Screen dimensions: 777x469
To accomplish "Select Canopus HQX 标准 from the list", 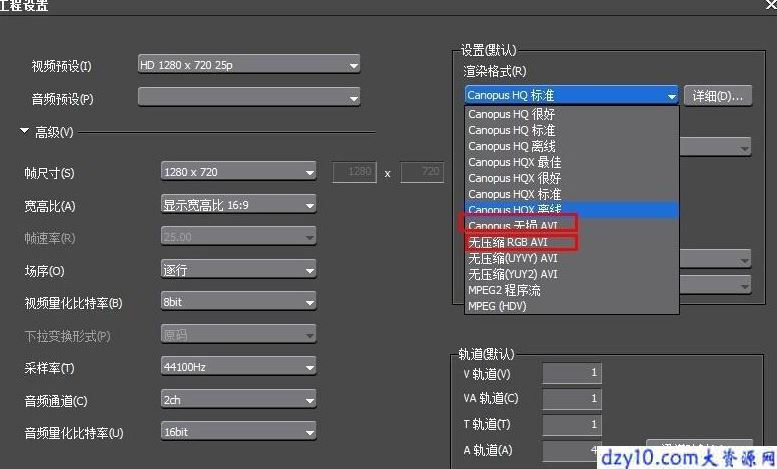I will 571,194.
